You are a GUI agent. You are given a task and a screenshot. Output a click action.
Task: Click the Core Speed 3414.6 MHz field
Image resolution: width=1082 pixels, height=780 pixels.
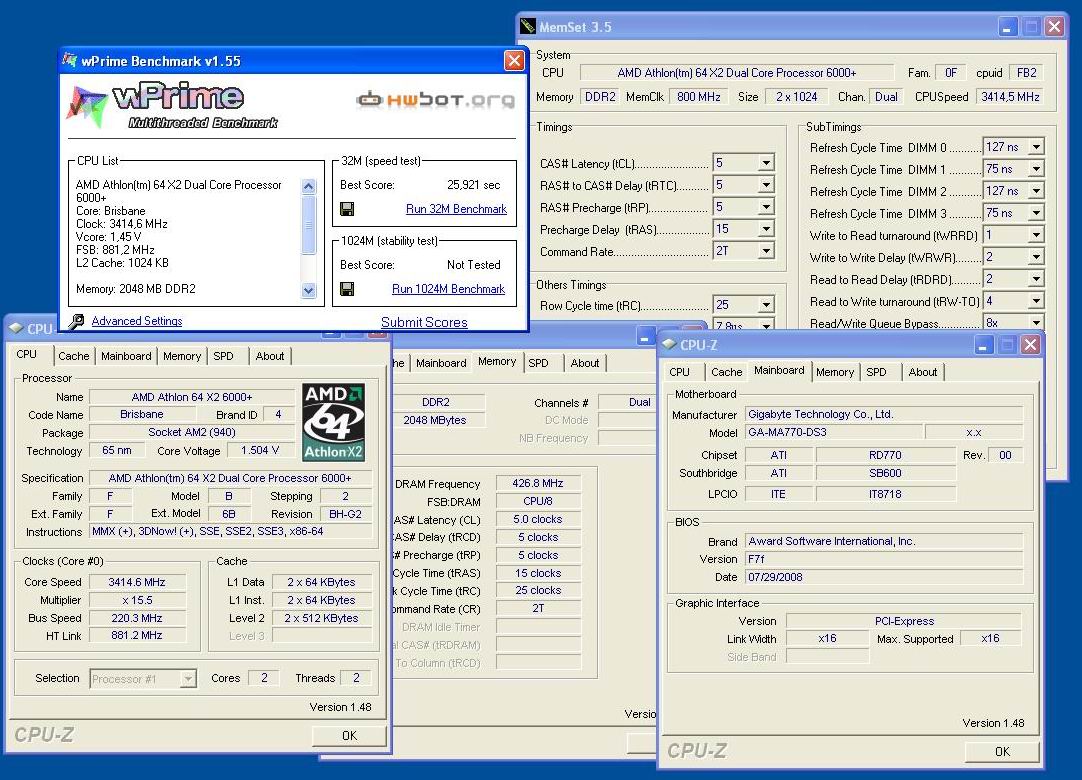click(x=137, y=582)
